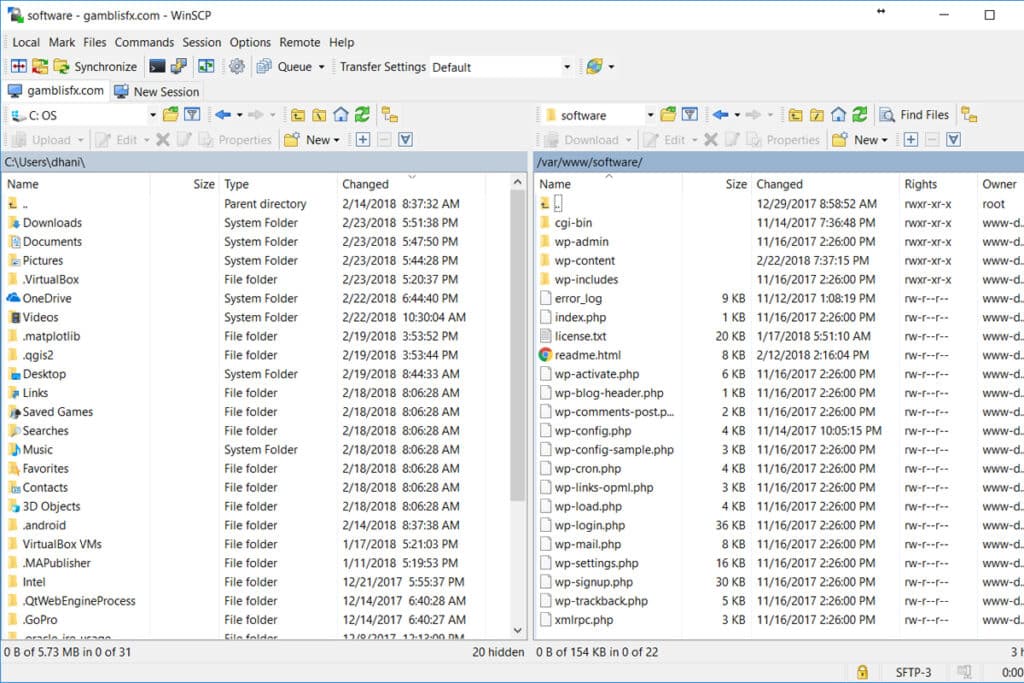1024x683 pixels.
Task: Open the Mark menu
Action: [62, 42]
